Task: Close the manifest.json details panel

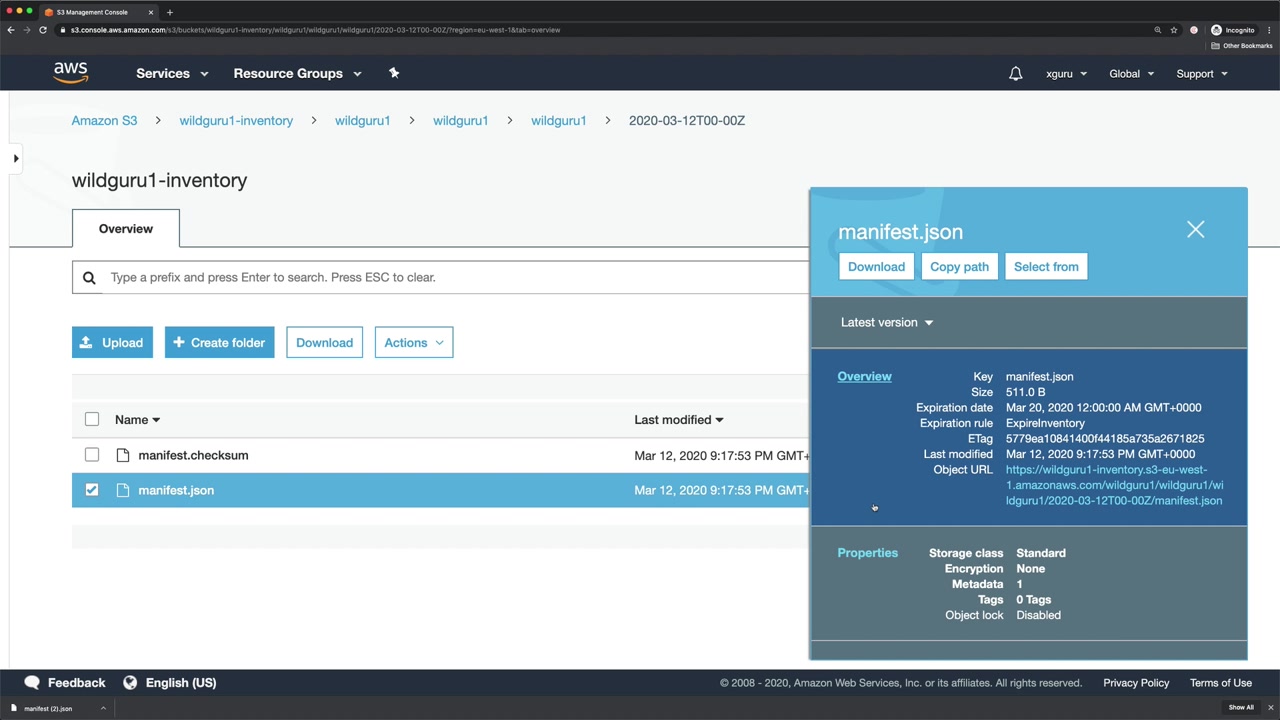Action: [x=1195, y=230]
